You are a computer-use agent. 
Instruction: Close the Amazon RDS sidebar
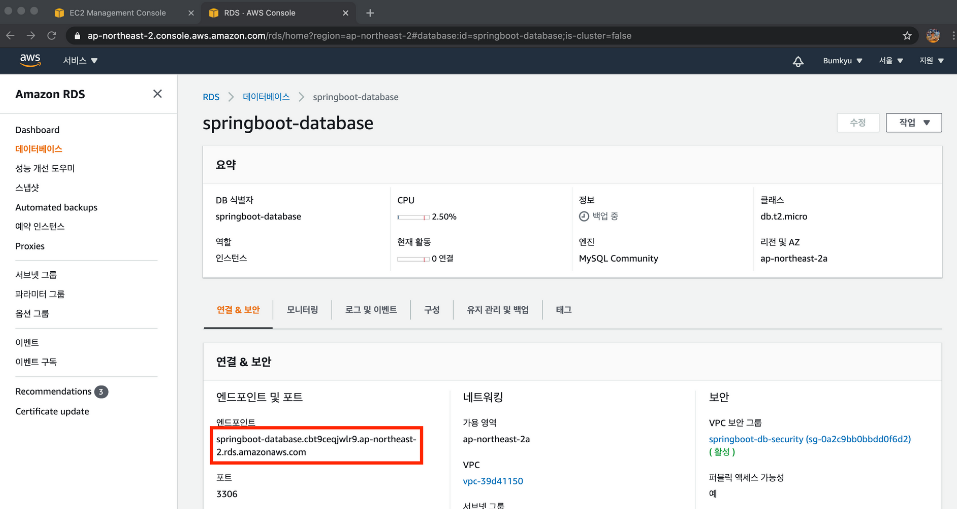157,93
